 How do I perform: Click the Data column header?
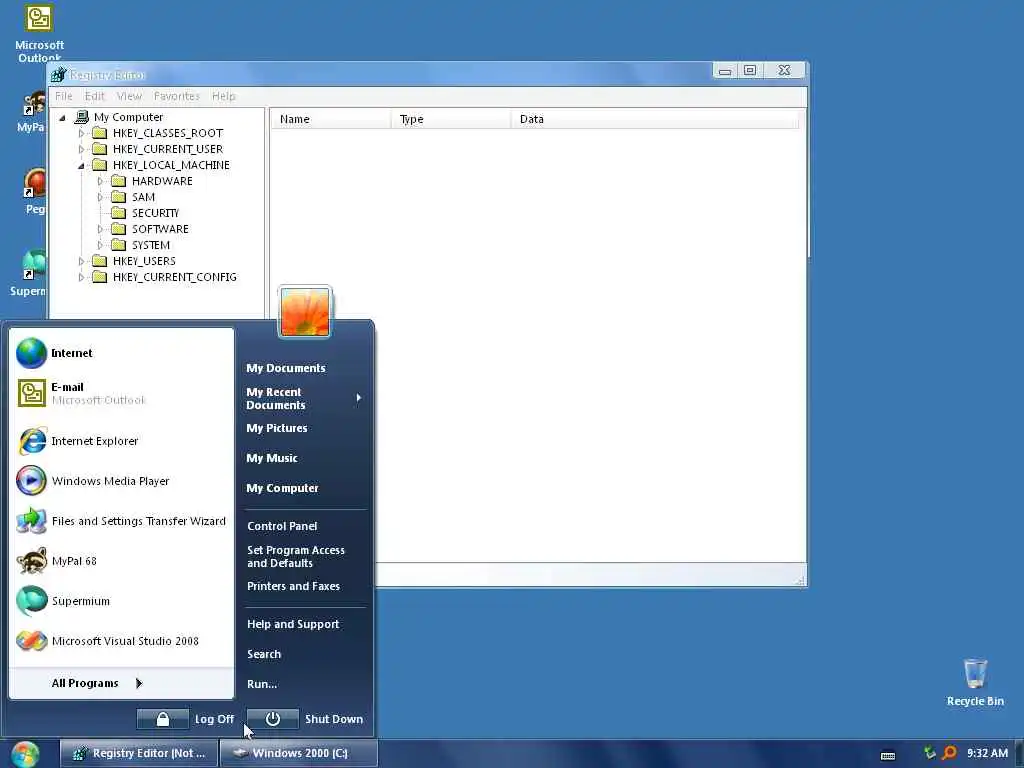654,119
